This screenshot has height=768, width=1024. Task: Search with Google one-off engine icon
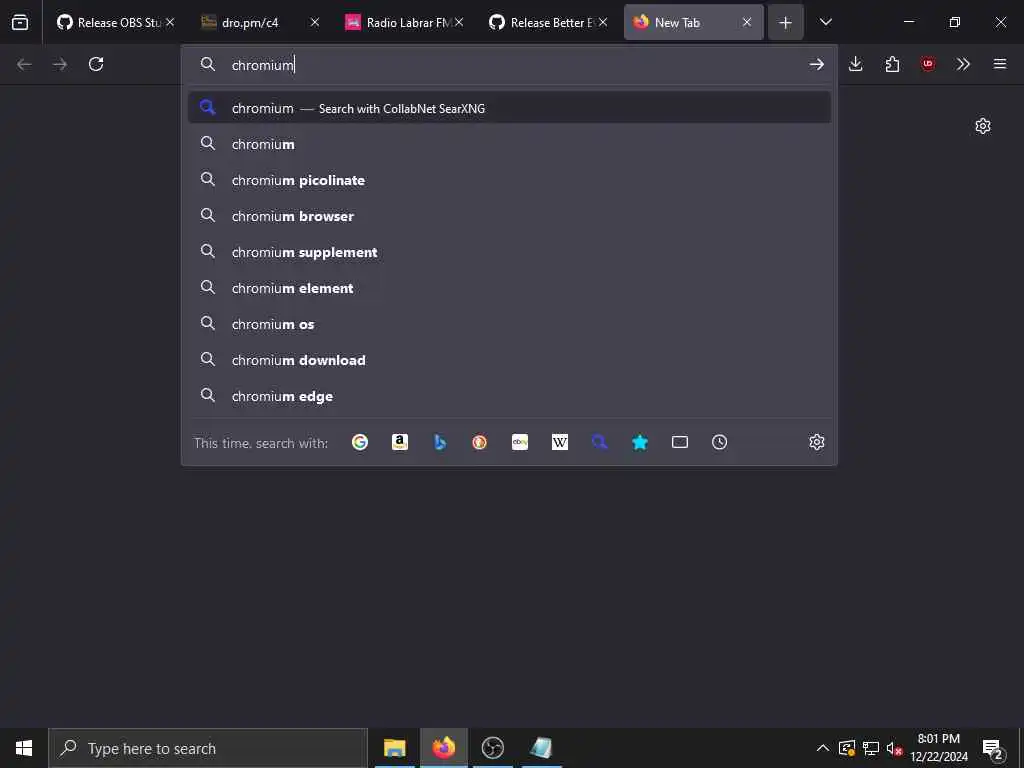(360, 442)
